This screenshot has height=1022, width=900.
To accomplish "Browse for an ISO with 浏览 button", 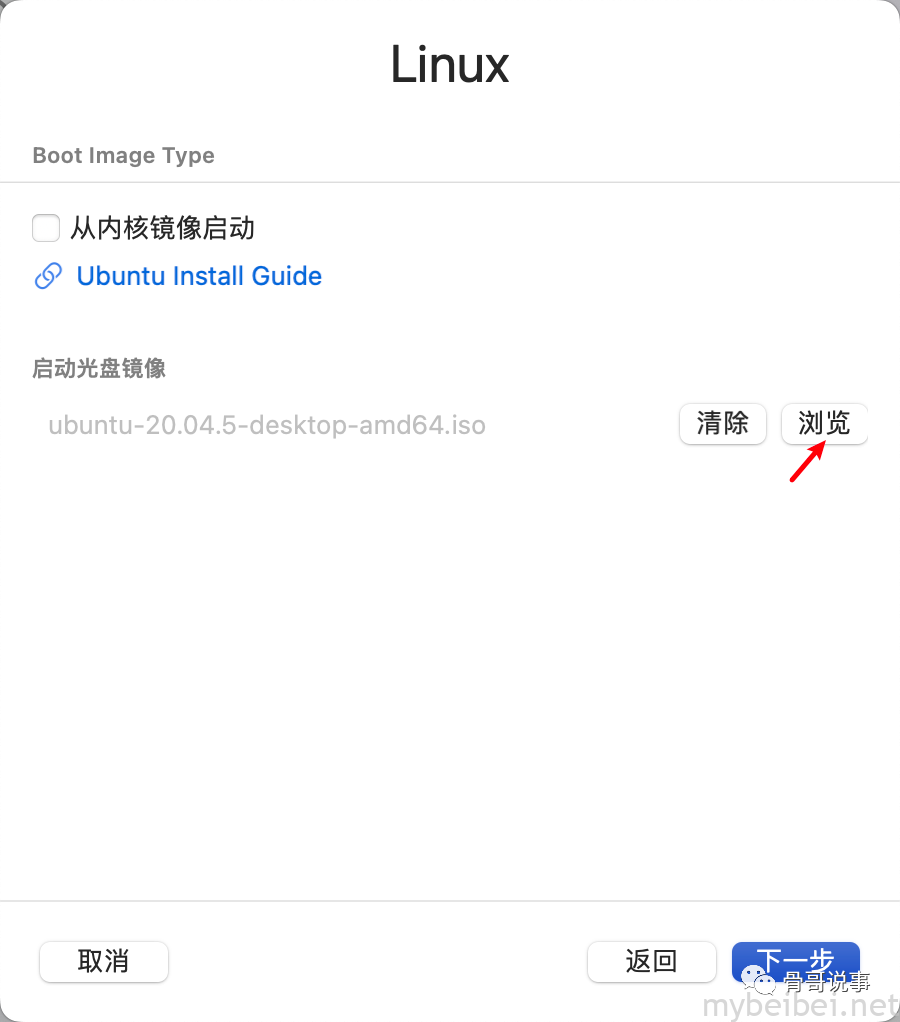I will tap(824, 424).
